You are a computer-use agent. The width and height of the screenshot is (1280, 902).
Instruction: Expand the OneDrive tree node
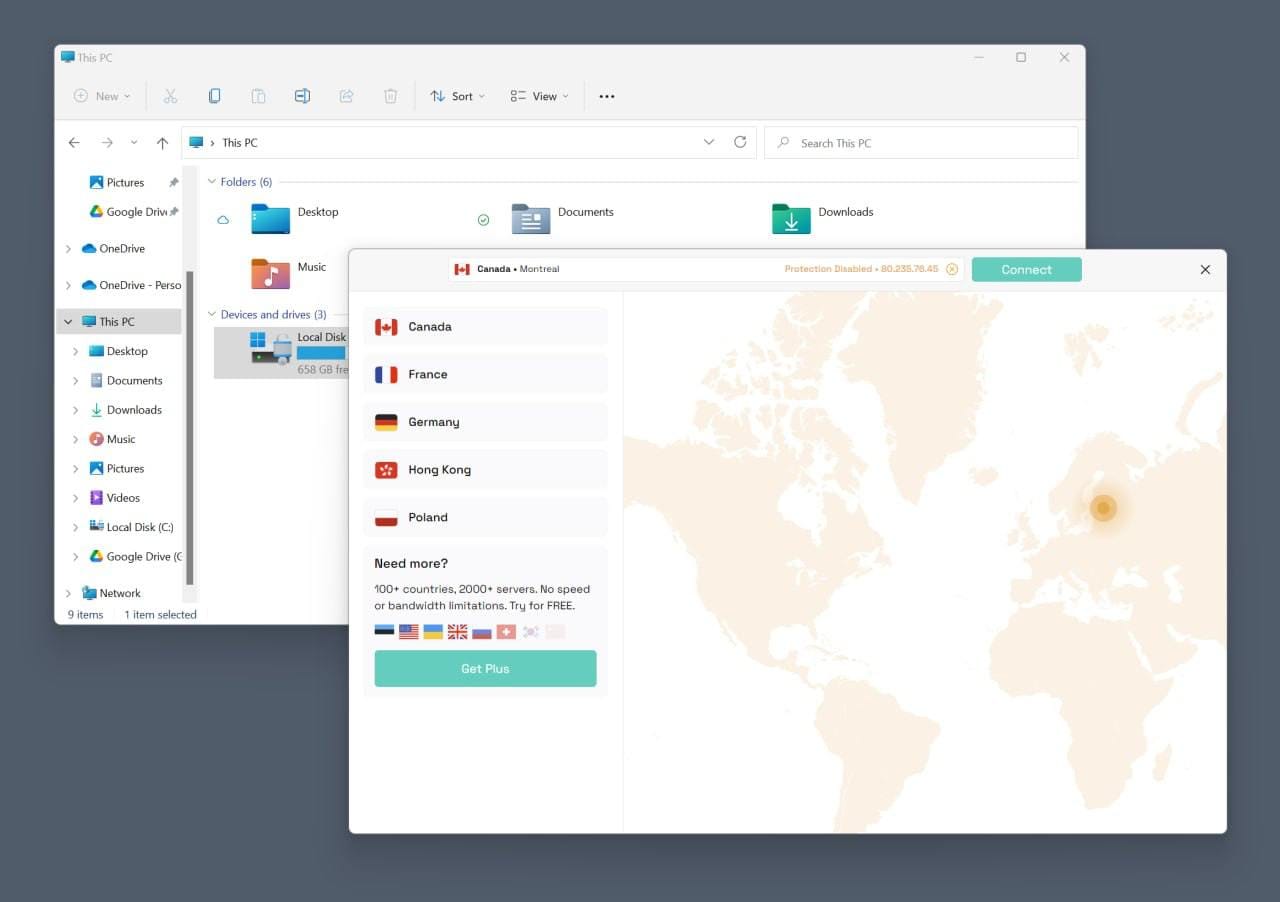tap(68, 249)
